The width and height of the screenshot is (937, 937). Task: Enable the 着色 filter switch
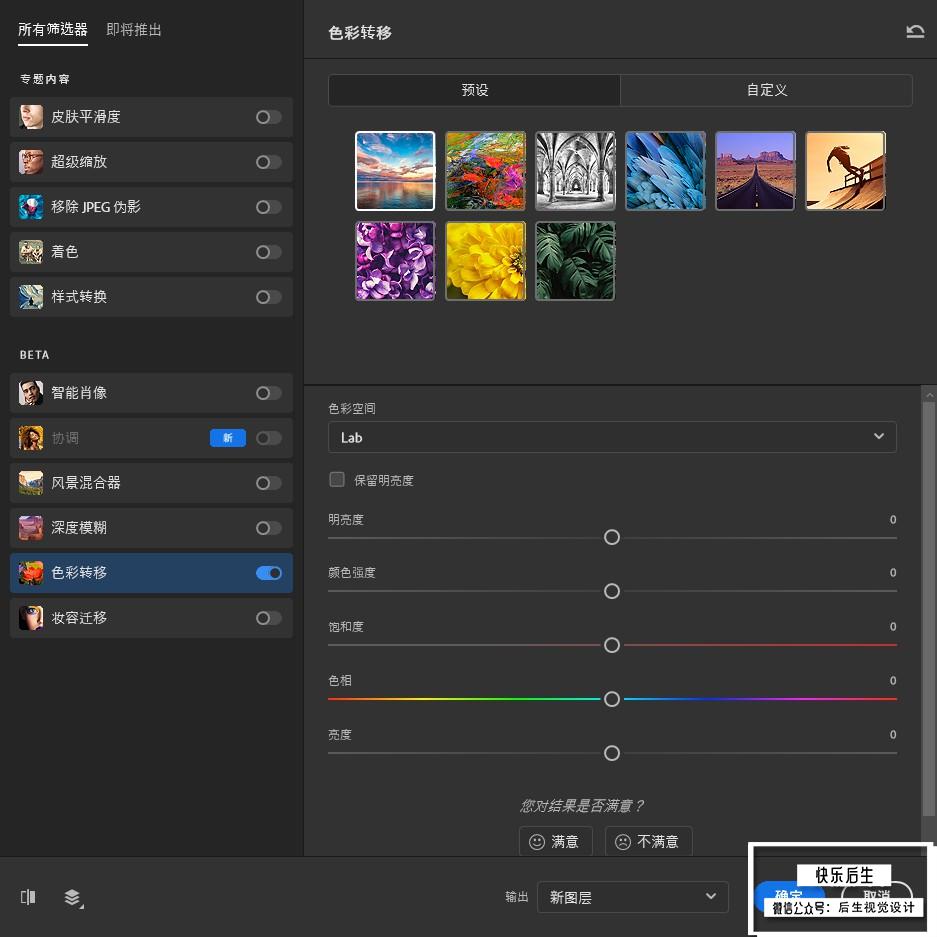268,252
